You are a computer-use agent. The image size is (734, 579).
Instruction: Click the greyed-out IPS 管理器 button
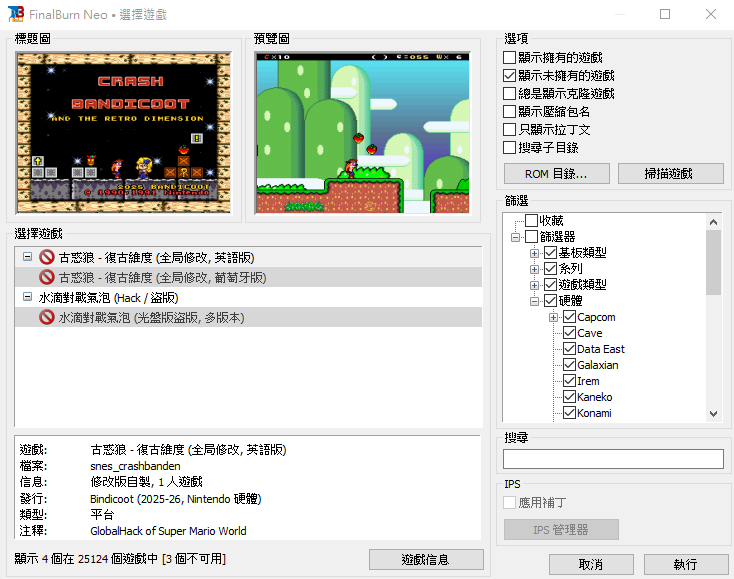coord(561,529)
